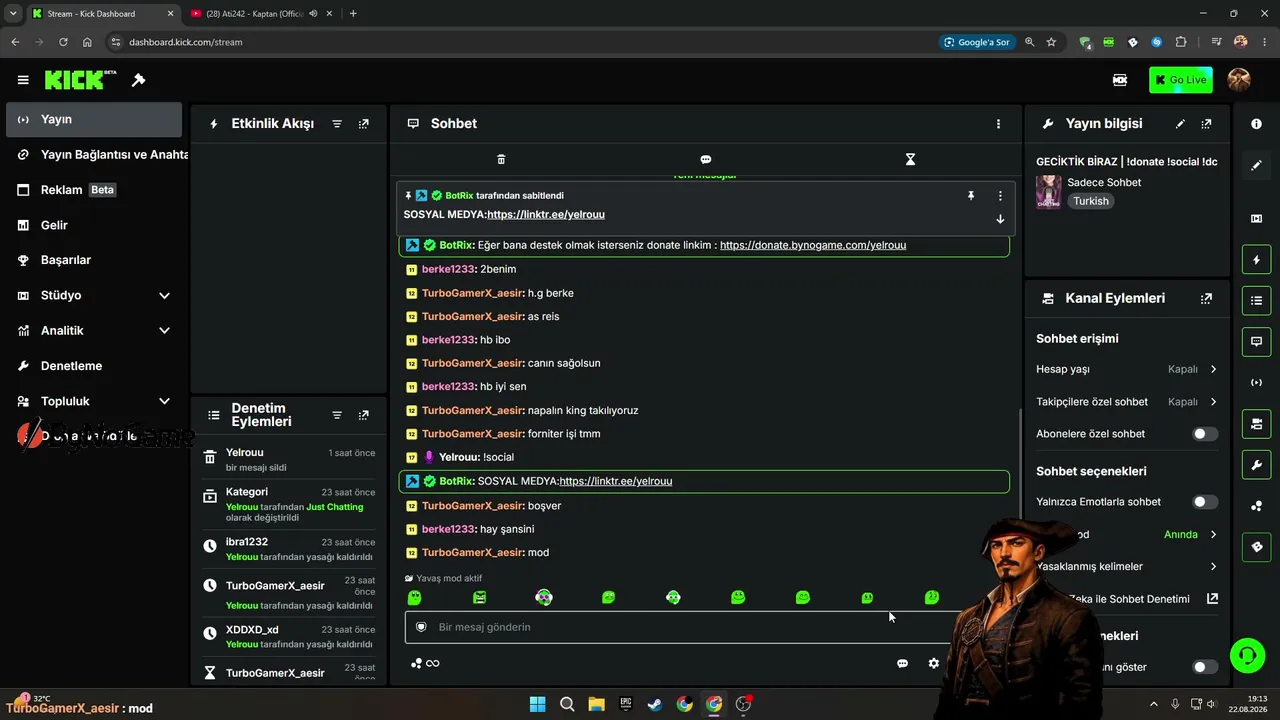Go to Yayın in the left sidebar
The height and width of the screenshot is (720, 1280).
click(x=94, y=120)
